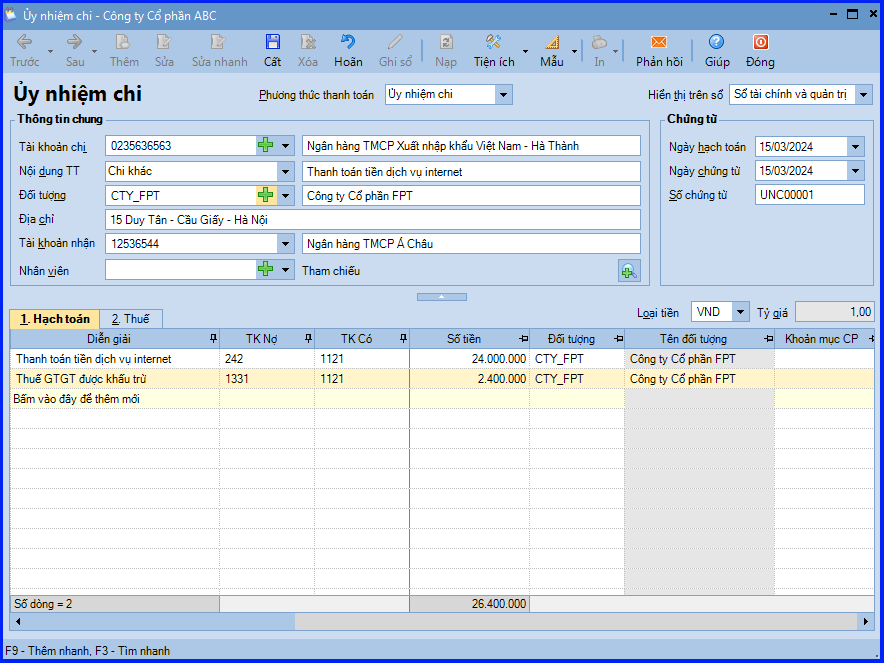The height and width of the screenshot is (663, 884).
Task: Pin the TK Có column
Action: 403,339
